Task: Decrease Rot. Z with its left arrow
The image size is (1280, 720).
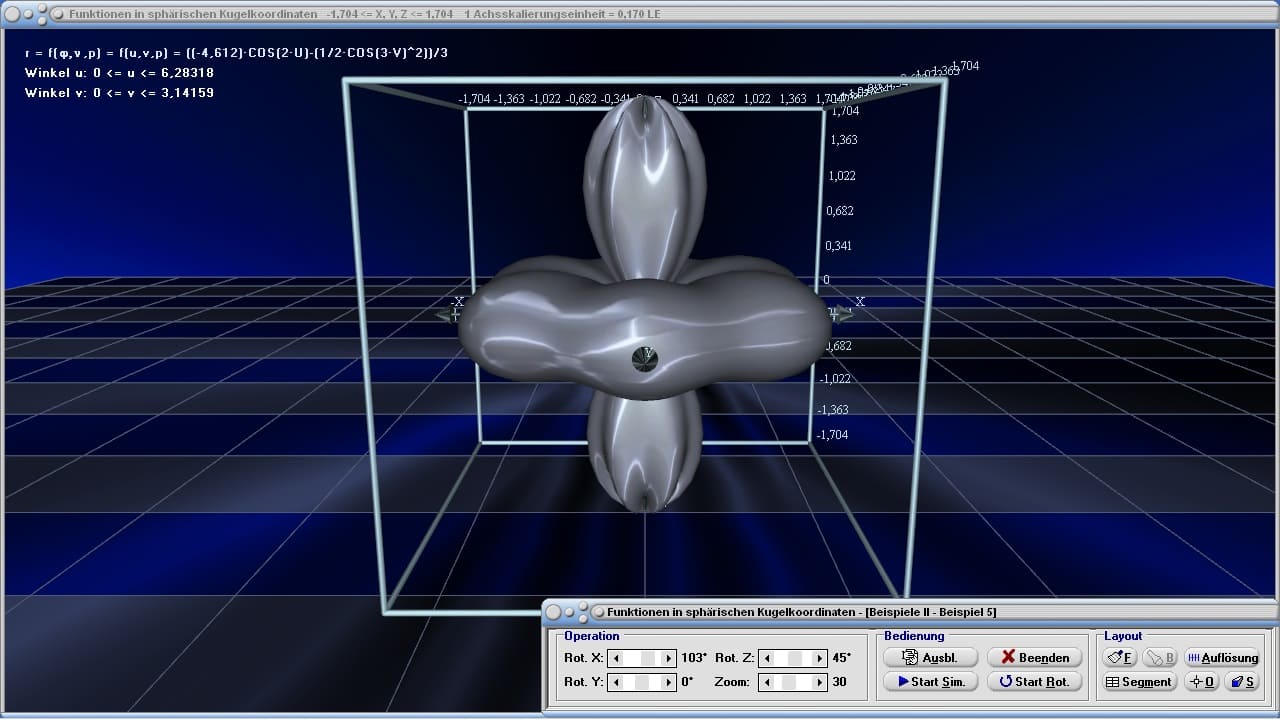Action: [x=766, y=658]
